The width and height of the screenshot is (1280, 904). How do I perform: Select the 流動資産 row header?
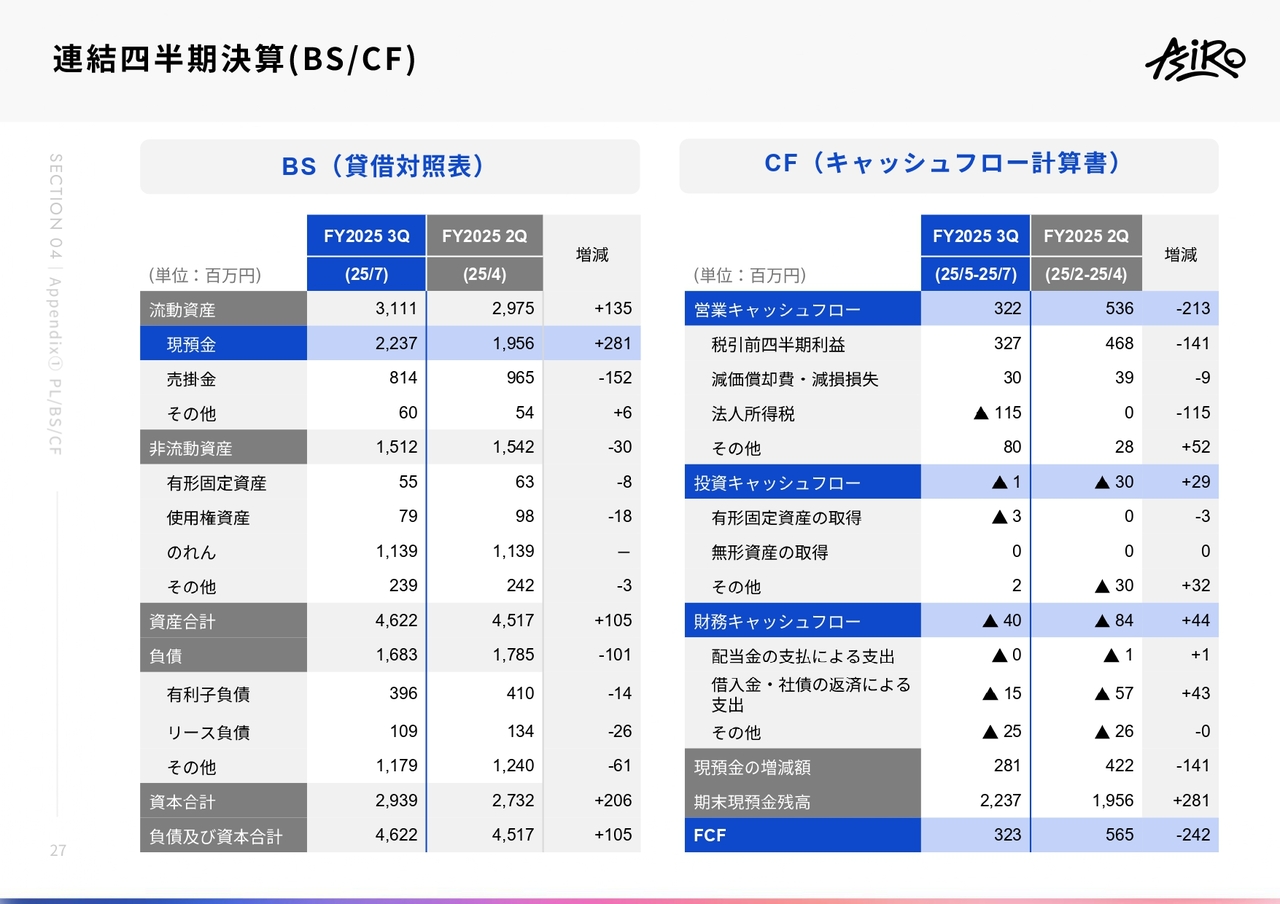[x=182, y=310]
